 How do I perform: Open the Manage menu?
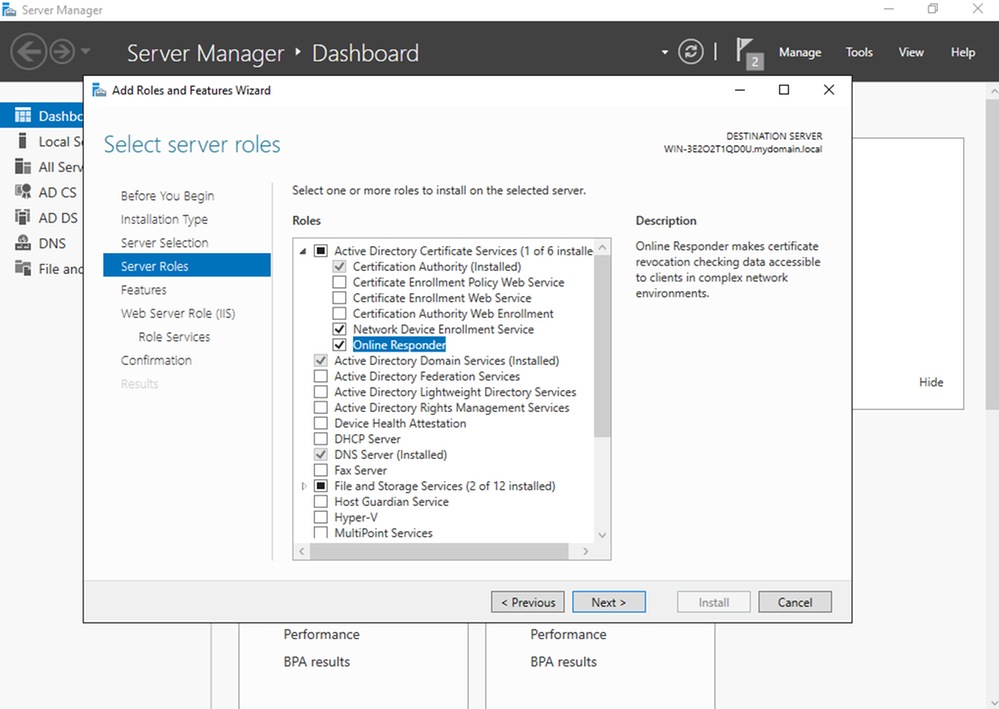pyautogui.click(x=800, y=52)
